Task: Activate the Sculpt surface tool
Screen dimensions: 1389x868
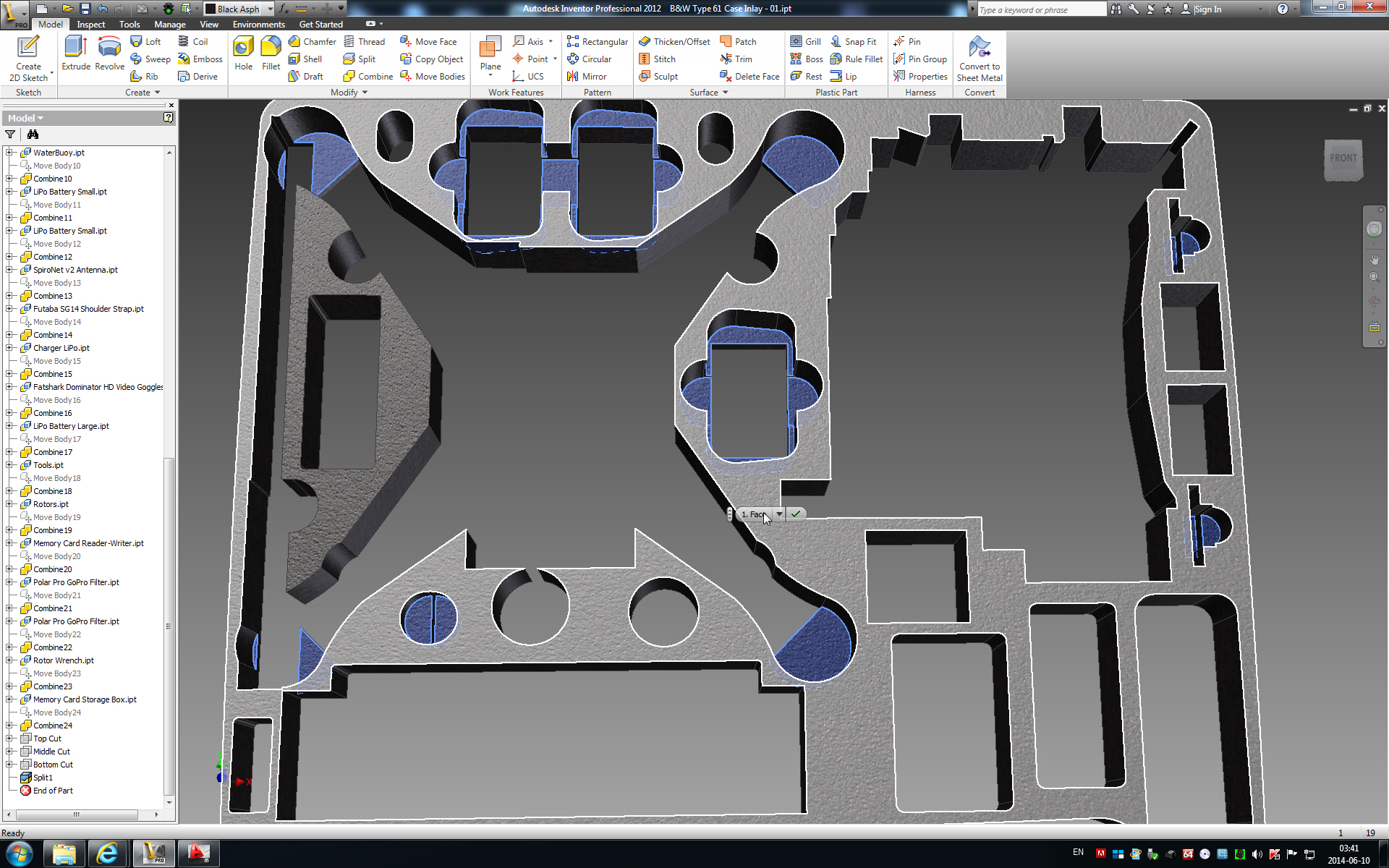Action: coord(659,76)
